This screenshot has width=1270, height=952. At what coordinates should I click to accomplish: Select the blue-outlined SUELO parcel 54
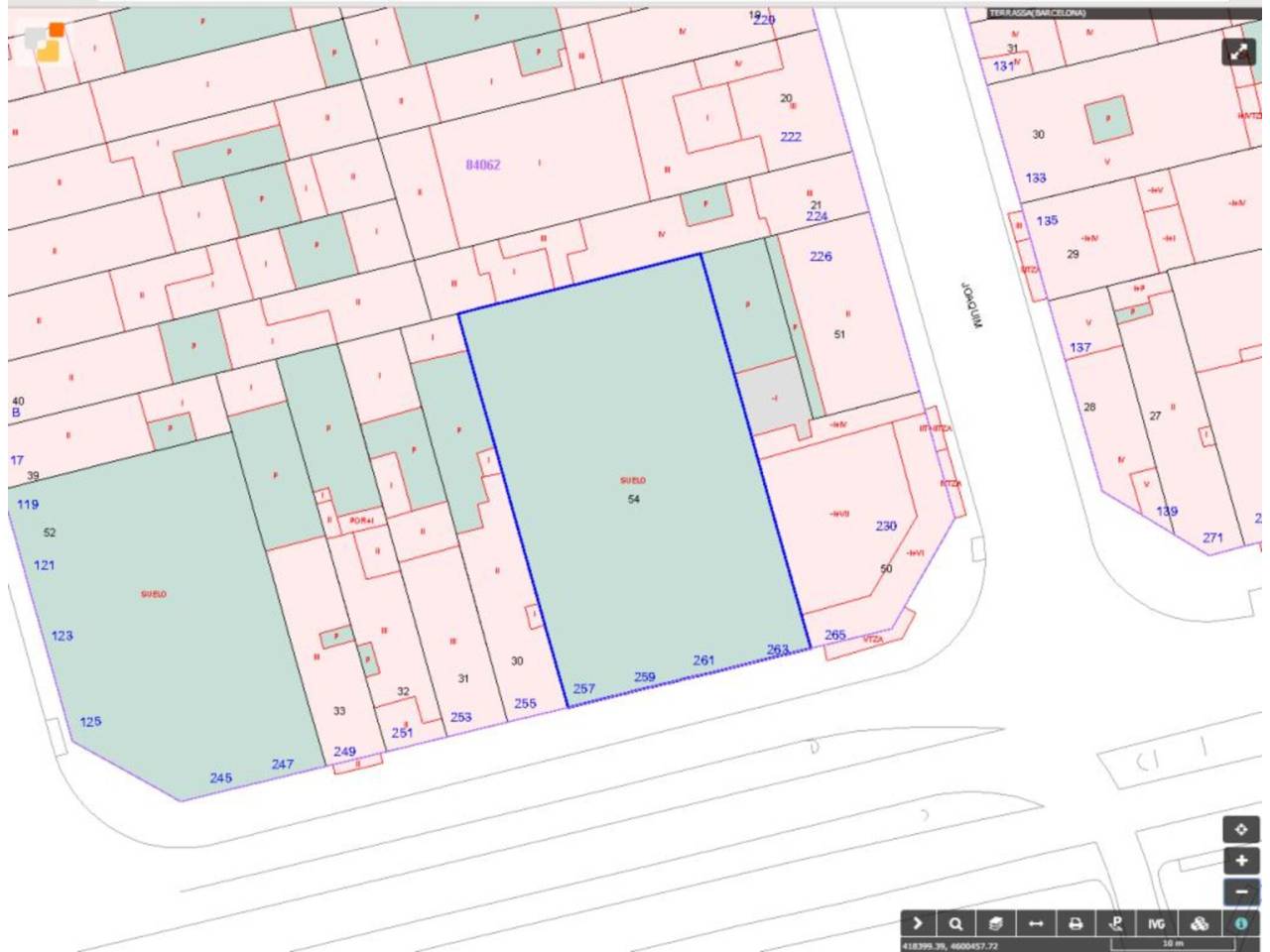pyautogui.click(x=635, y=486)
